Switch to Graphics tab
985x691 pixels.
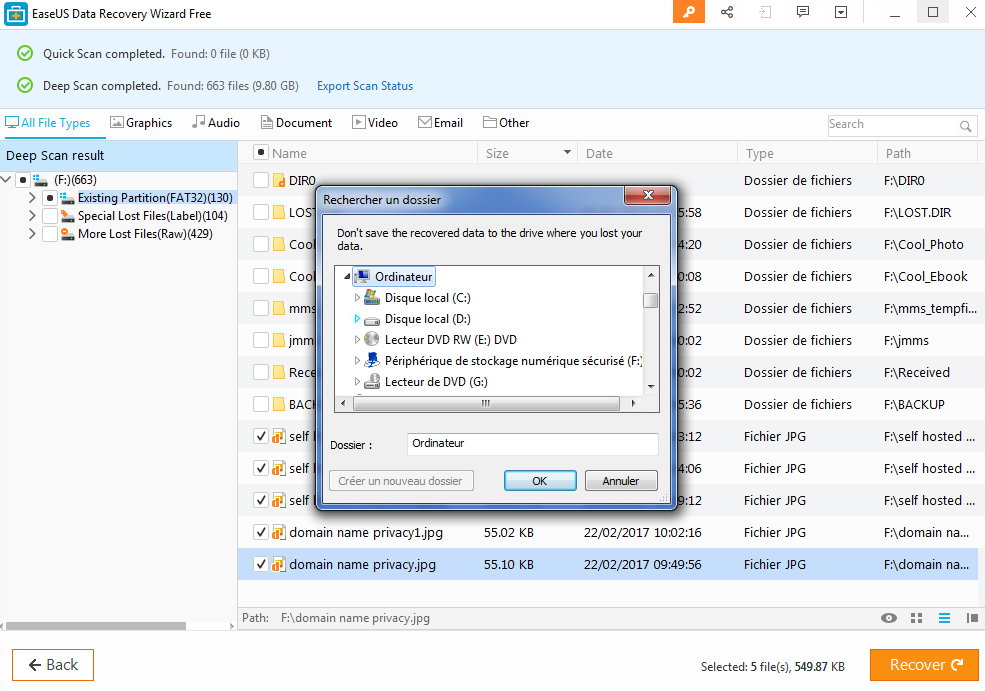pos(141,123)
